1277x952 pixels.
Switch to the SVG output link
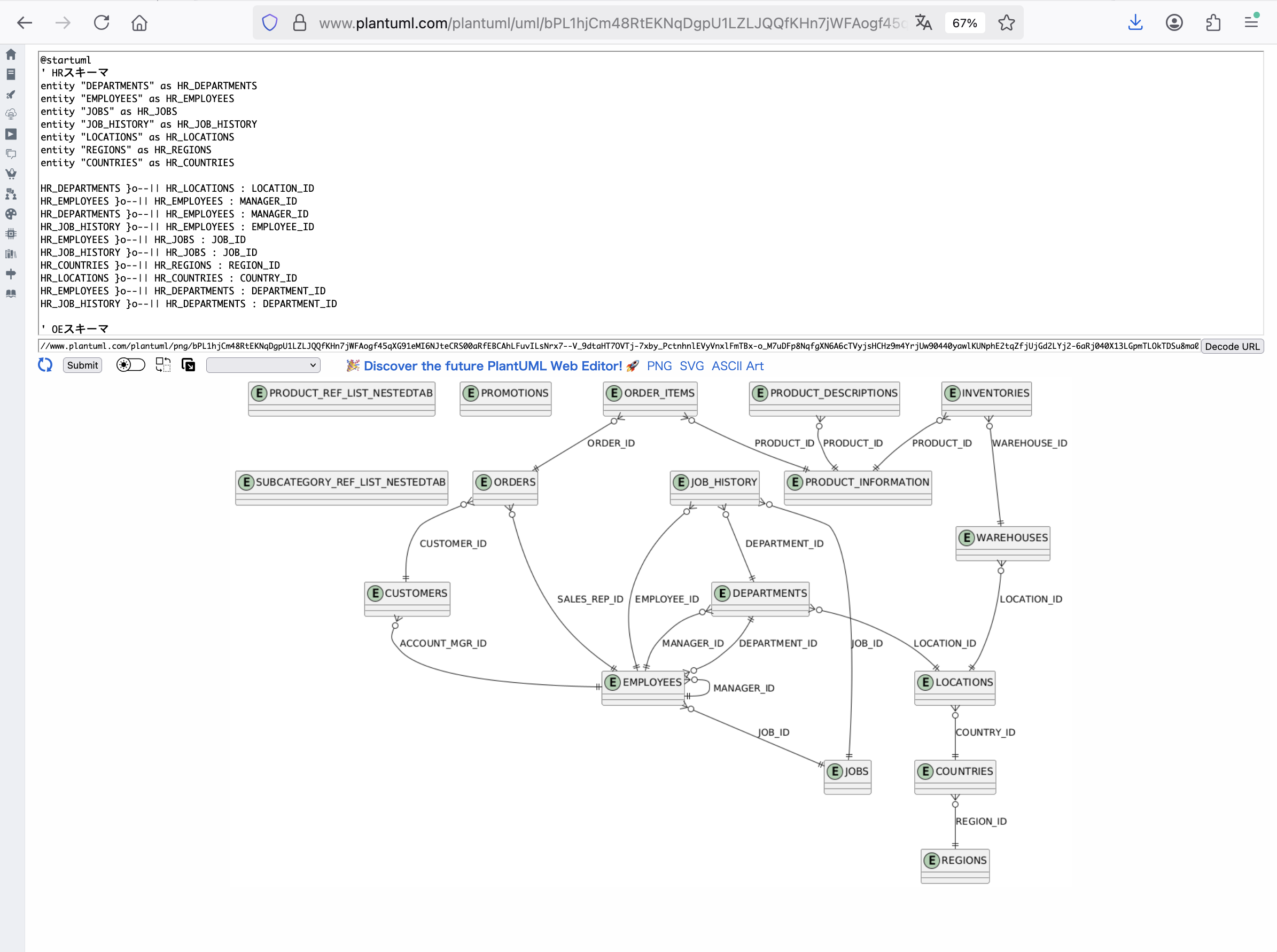(691, 366)
